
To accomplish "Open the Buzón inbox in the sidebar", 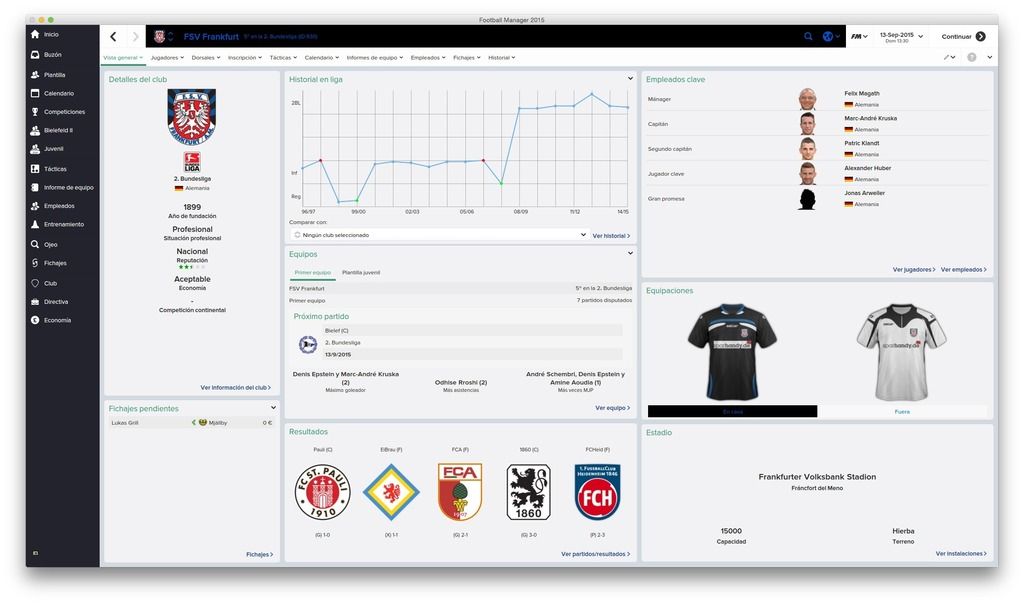I will (x=46, y=55).
